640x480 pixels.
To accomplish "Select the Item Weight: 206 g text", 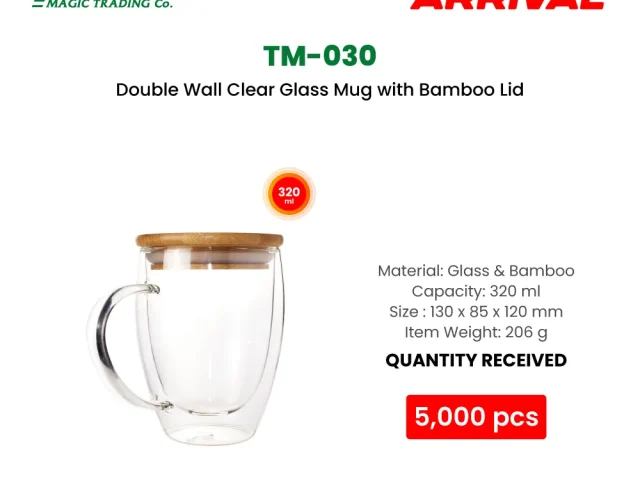I will [476, 332].
